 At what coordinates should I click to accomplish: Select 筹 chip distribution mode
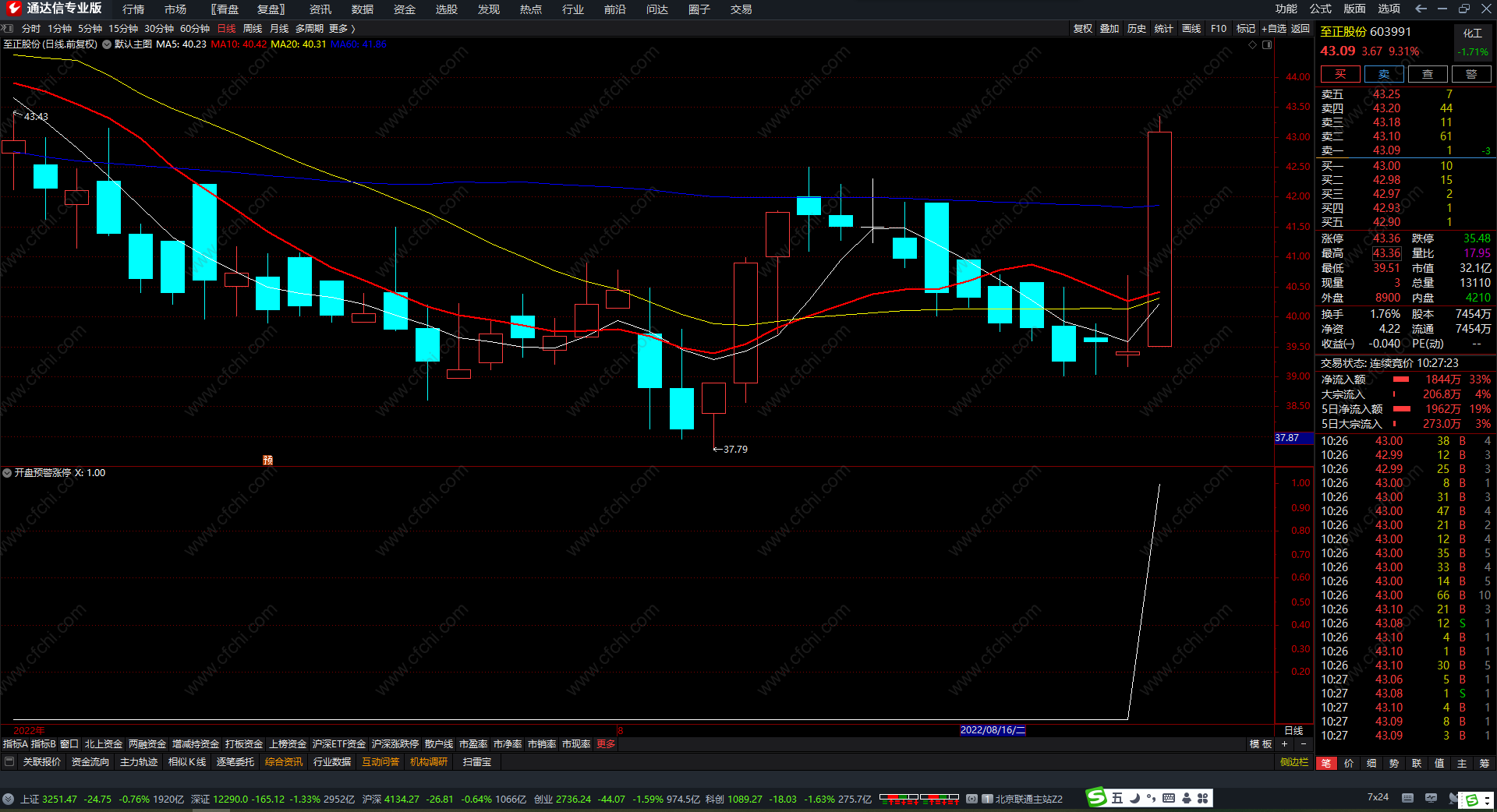coord(1484,764)
